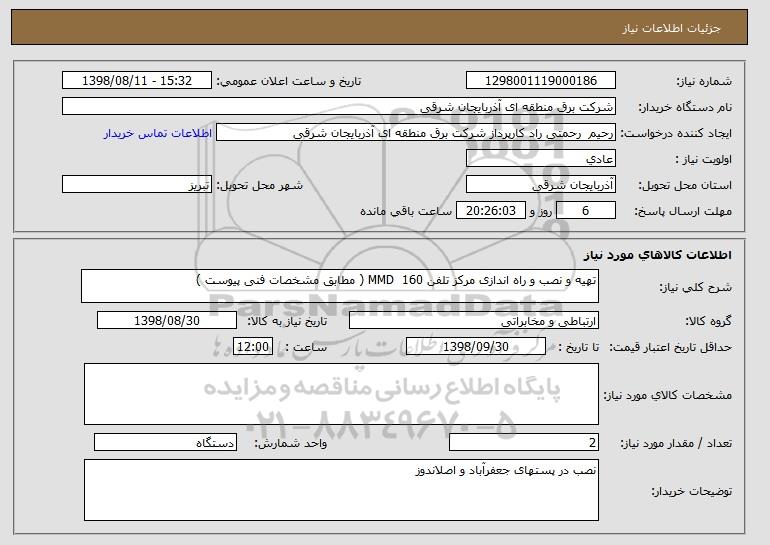Click the label تاریخ نیاز به کالا
This screenshot has height=545, width=770.
point(287,322)
